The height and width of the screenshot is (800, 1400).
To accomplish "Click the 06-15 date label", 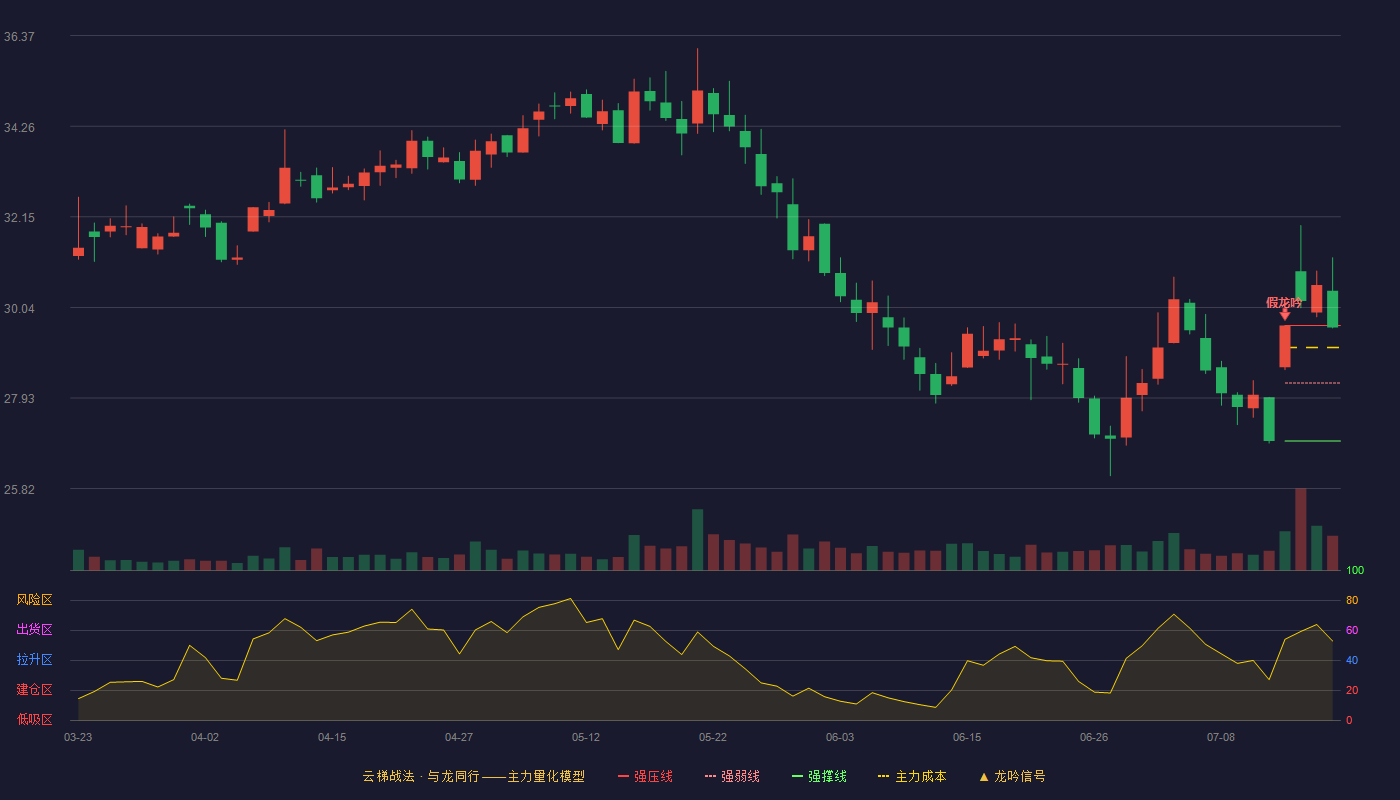I will tap(967, 737).
